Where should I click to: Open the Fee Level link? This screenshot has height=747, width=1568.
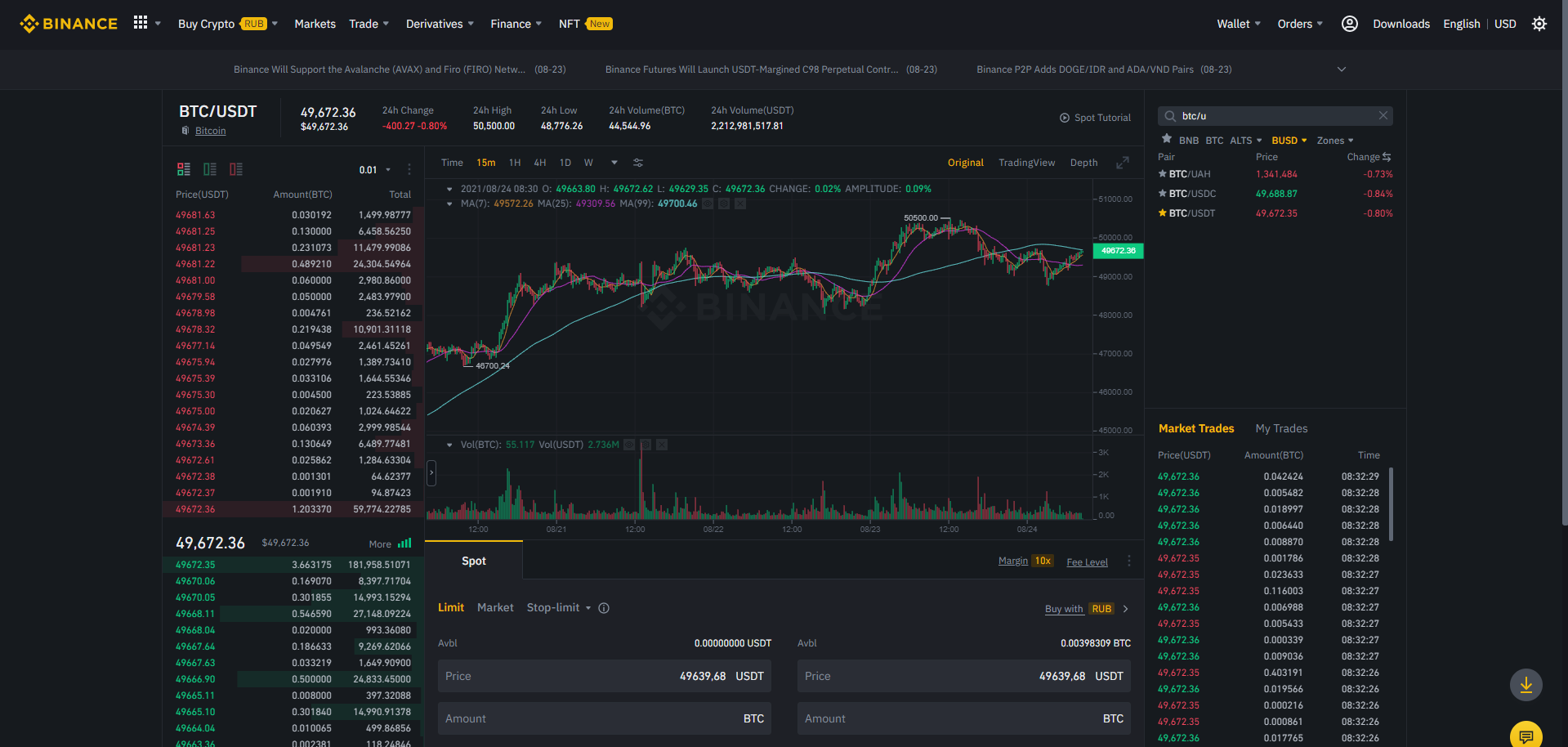tap(1088, 562)
